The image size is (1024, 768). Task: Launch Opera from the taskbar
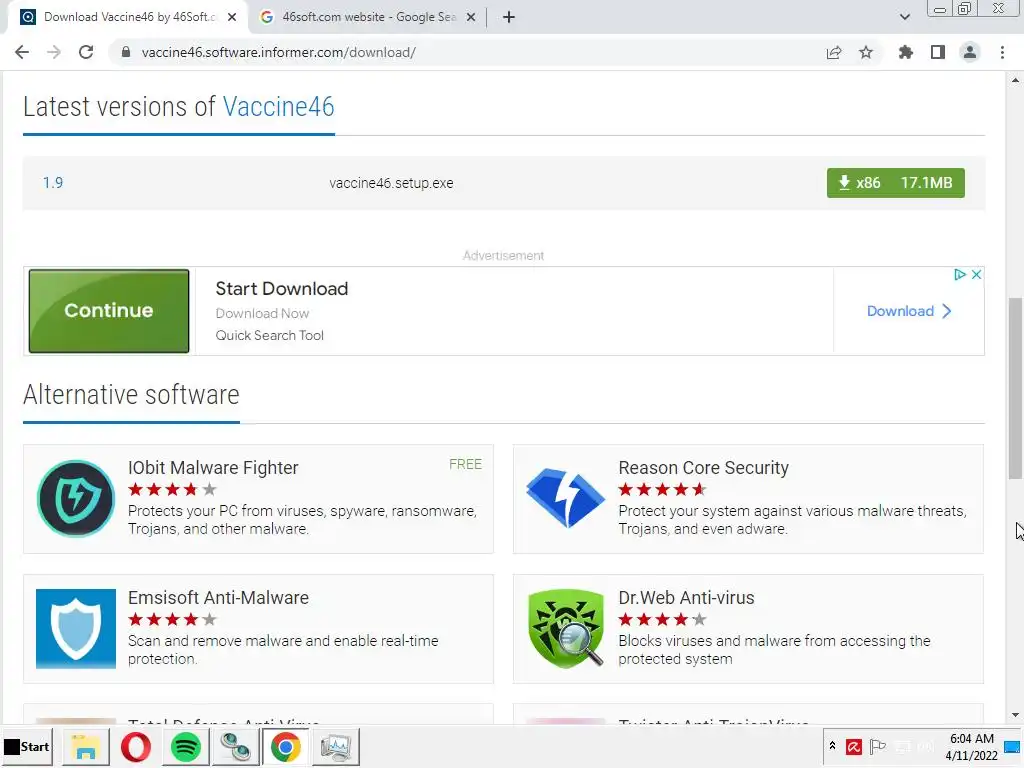(136, 746)
